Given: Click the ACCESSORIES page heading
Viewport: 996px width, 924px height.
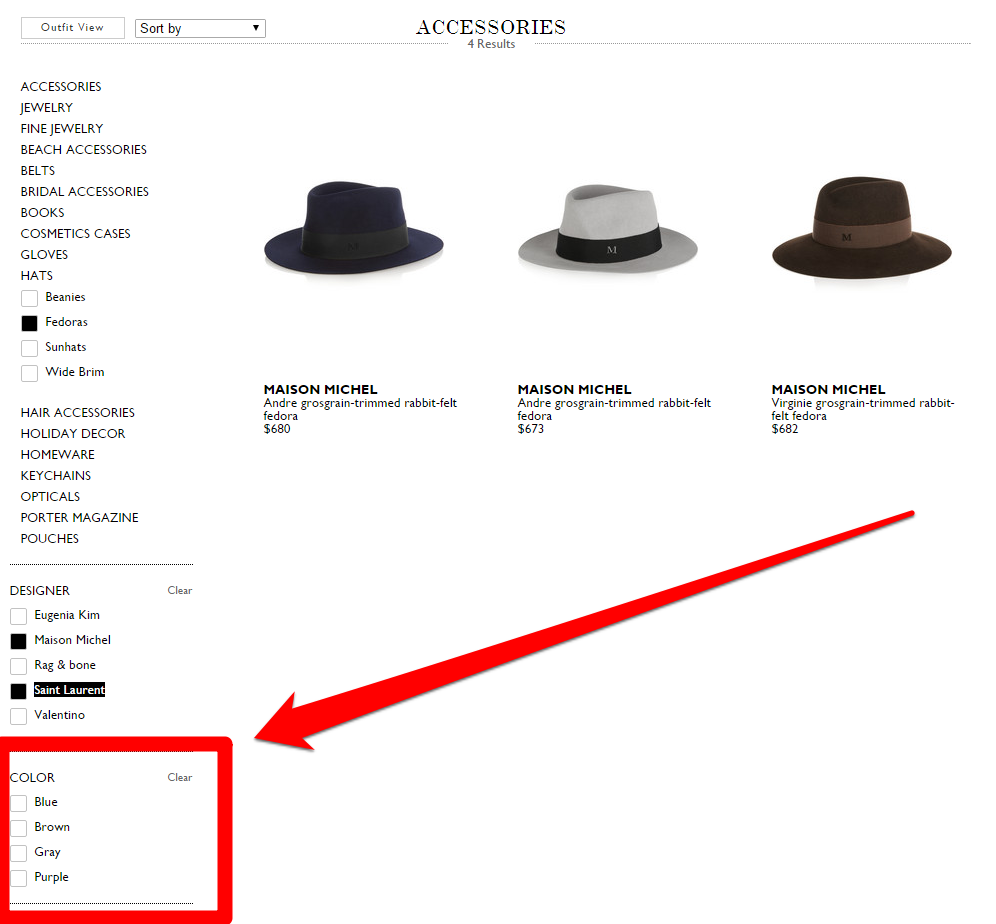Looking at the screenshot, I should [491, 27].
